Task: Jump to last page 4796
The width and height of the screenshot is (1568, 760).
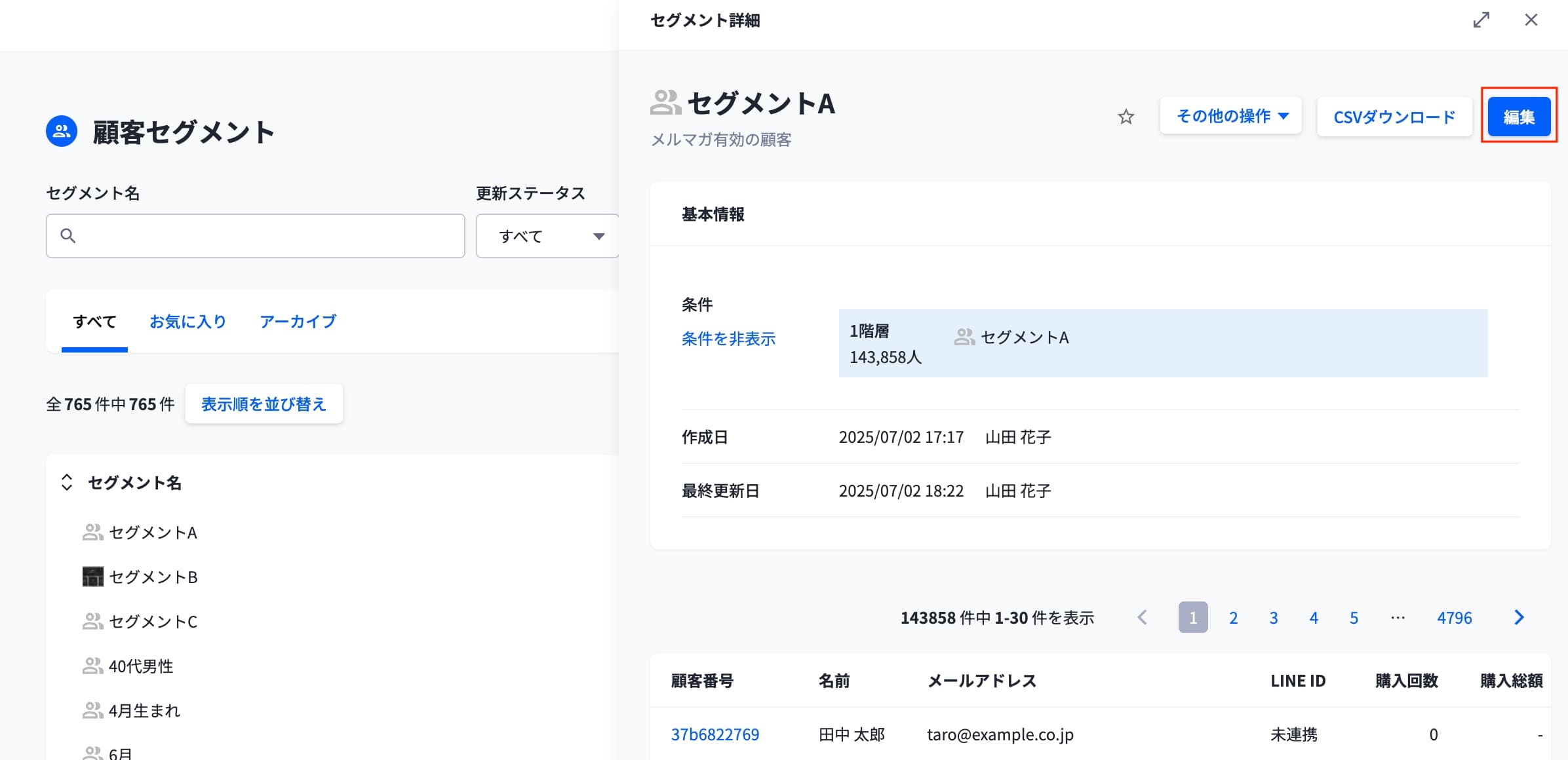Action: point(1454,618)
